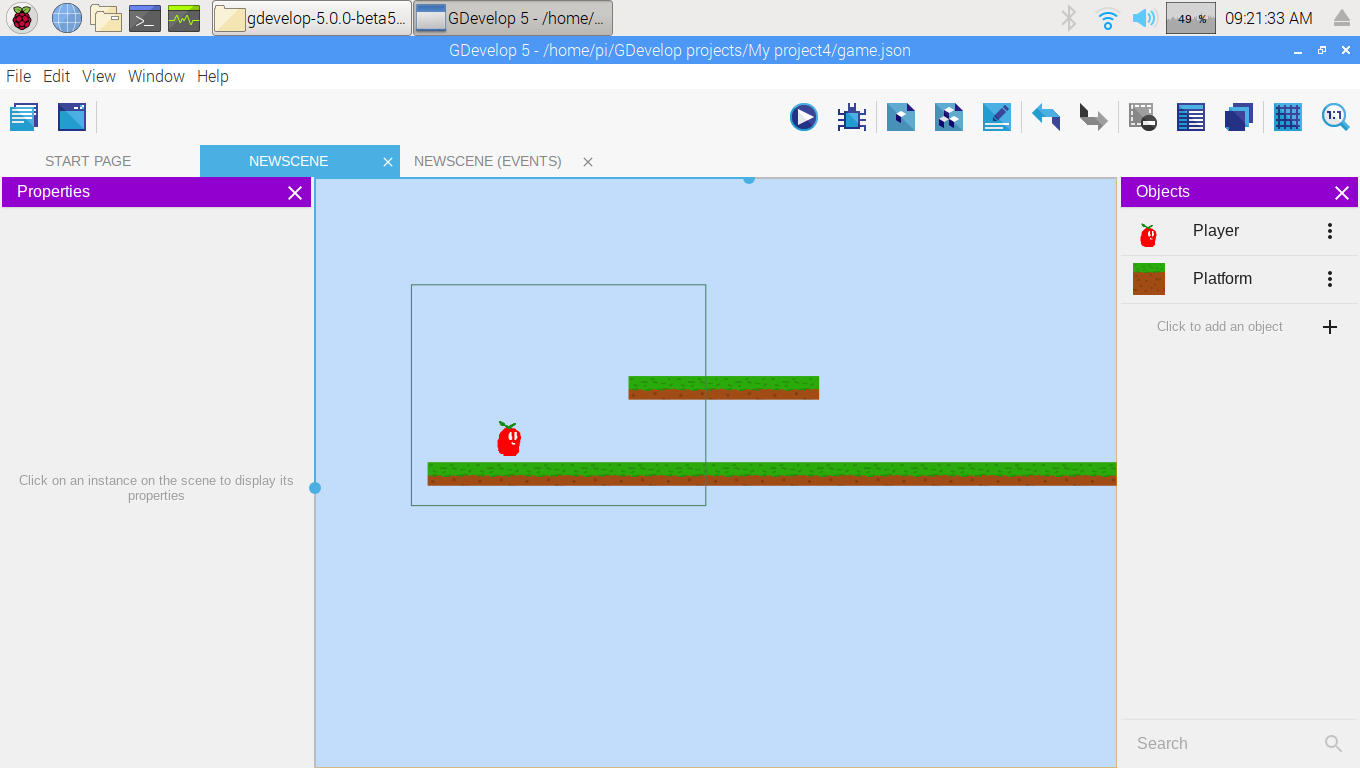Open the layers editor icon

click(x=1239, y=117)
